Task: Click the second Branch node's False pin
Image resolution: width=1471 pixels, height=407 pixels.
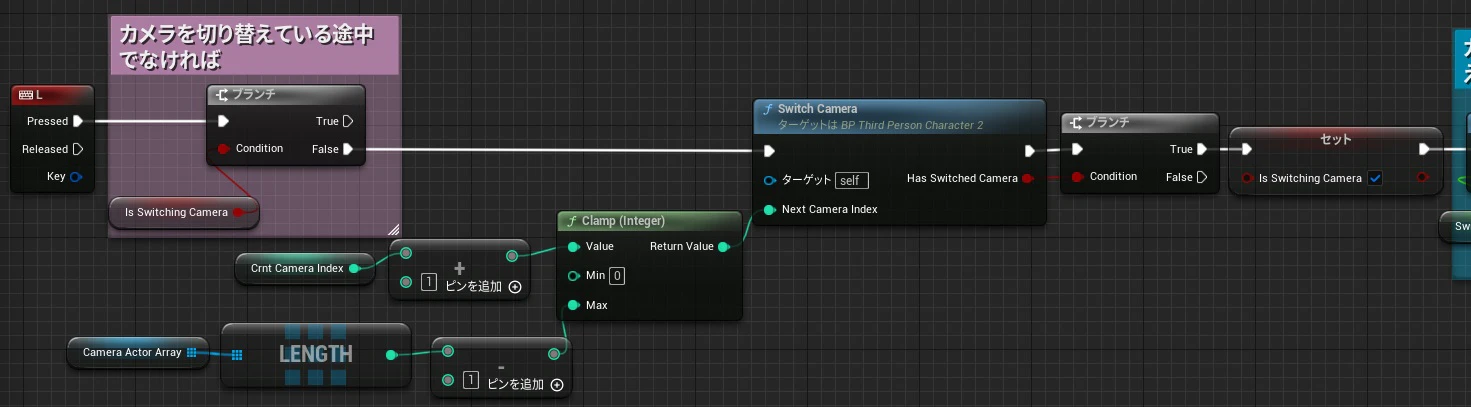Action: click(1203, 177)
